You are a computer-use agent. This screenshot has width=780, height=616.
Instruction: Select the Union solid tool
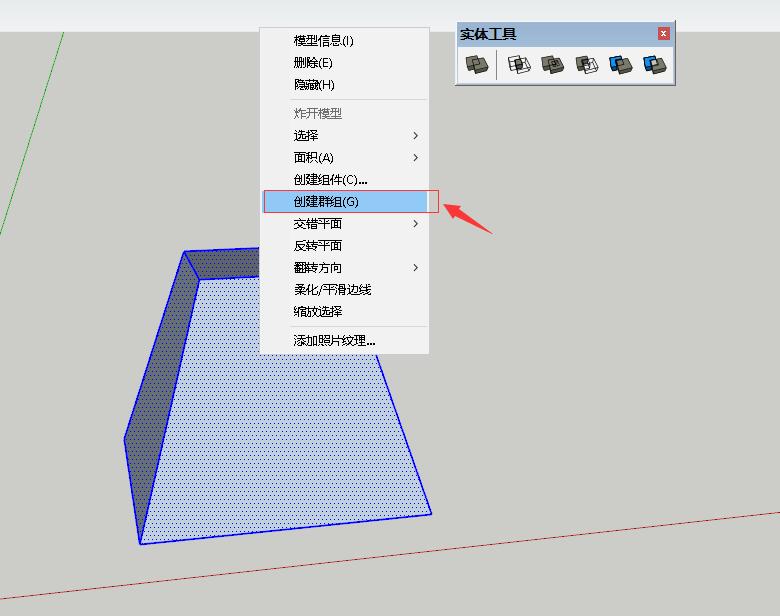pyautogui.click(x=552, y=66)
